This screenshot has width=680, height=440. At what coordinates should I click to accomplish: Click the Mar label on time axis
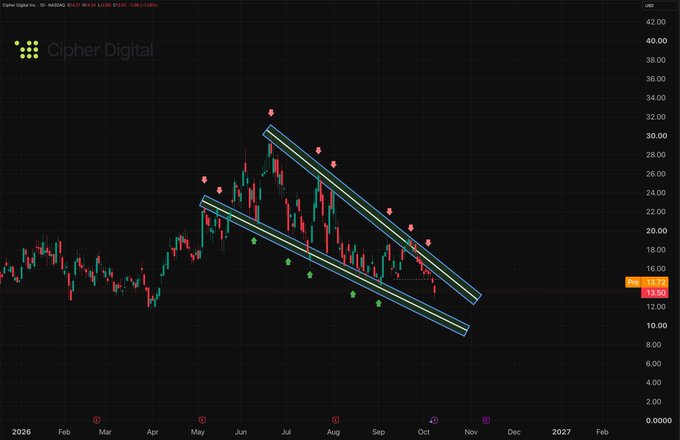click(x=105, y=432)
